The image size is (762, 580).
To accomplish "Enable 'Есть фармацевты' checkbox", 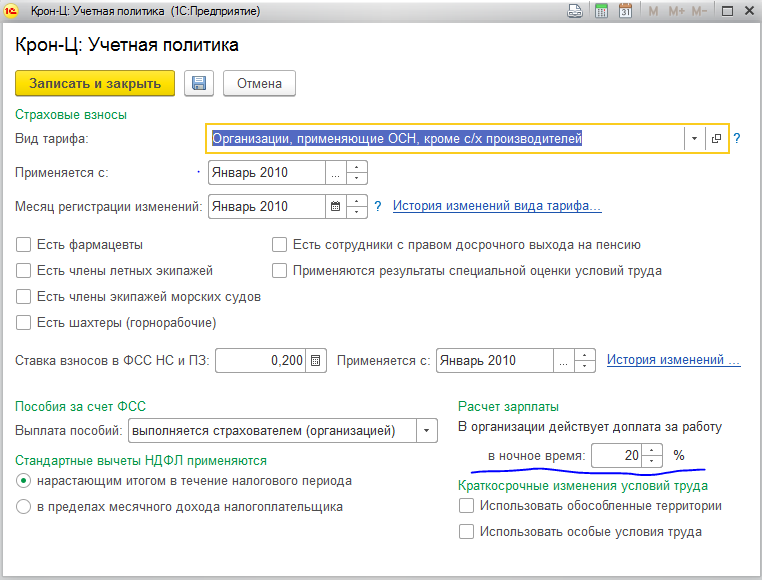I will click(23, 245).
